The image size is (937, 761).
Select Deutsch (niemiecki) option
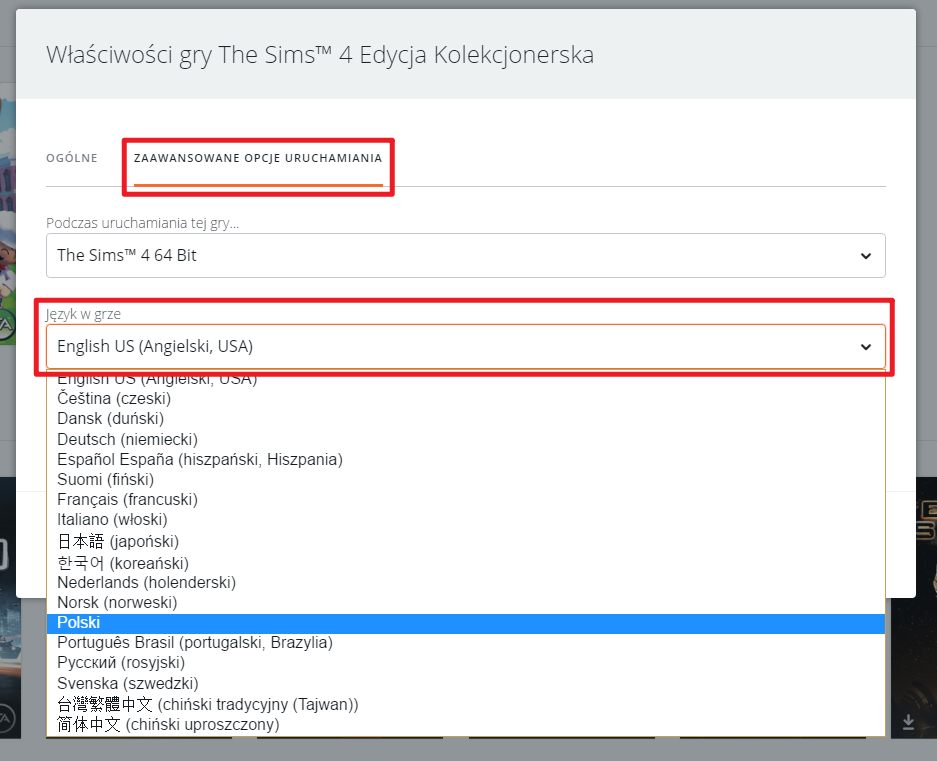point(466,439)
